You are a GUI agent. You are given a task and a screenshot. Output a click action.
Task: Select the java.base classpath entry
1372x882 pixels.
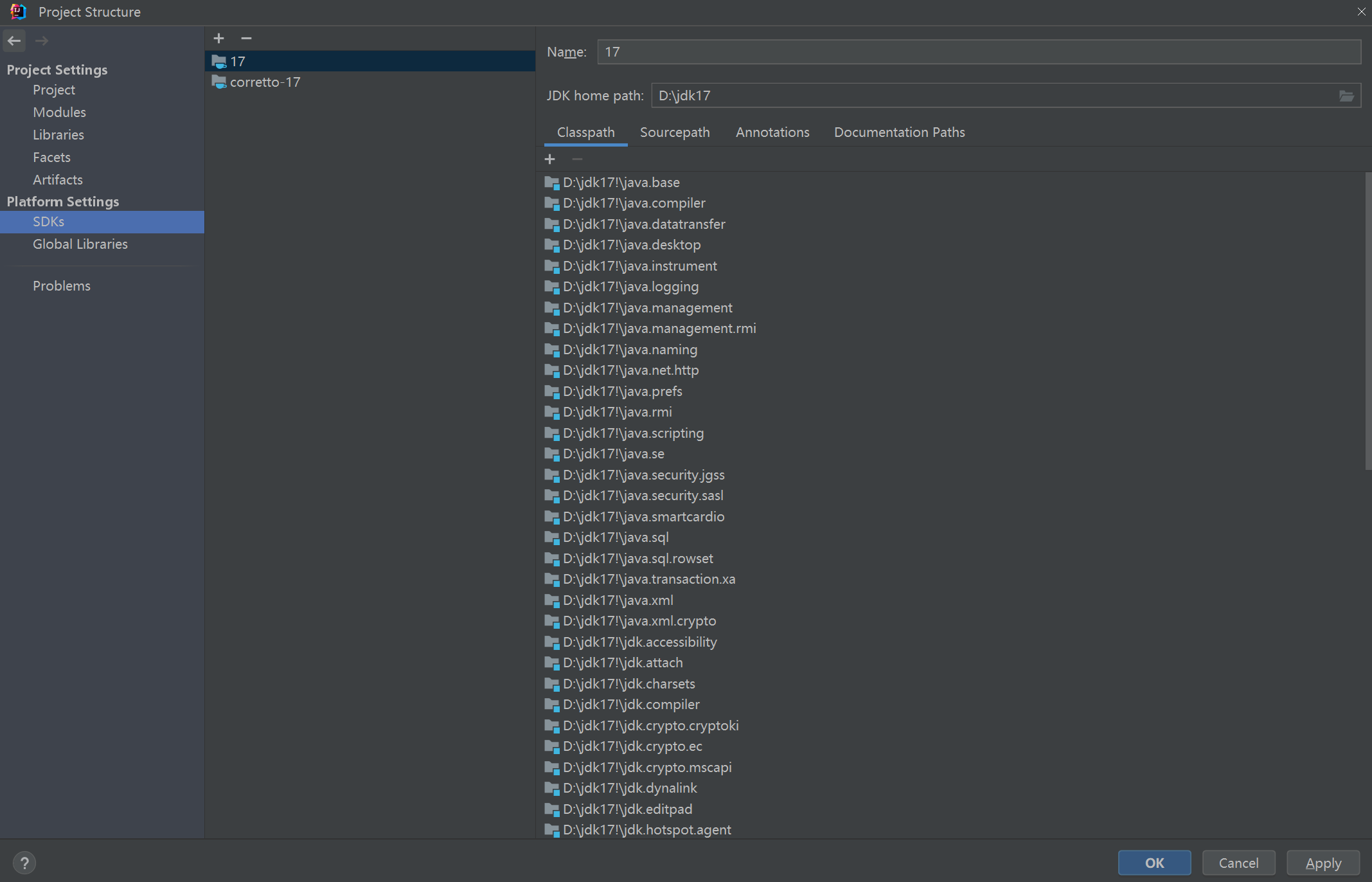tap(621, 182)
